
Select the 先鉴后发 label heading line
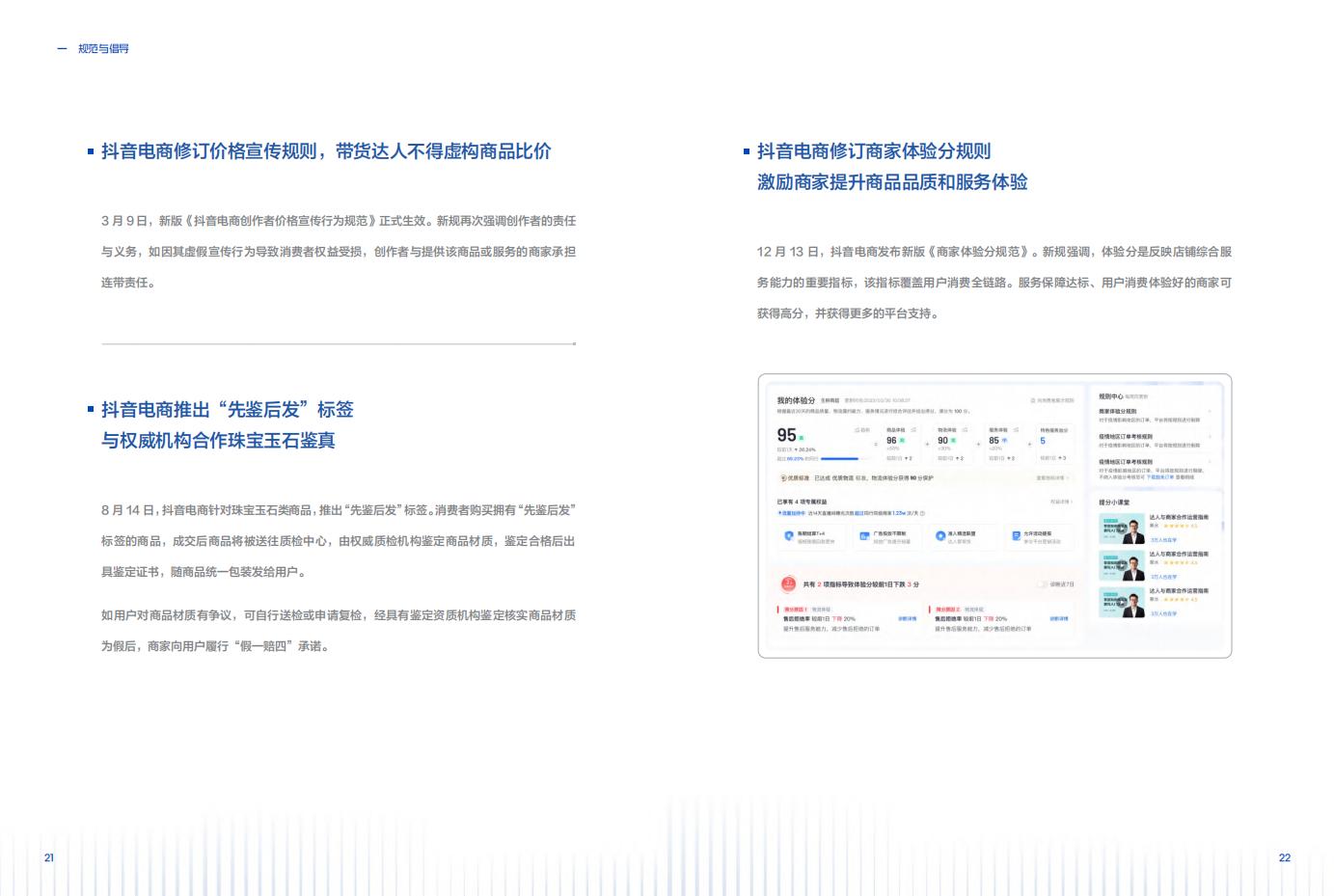pyautogui.click(x=228, y=410)
